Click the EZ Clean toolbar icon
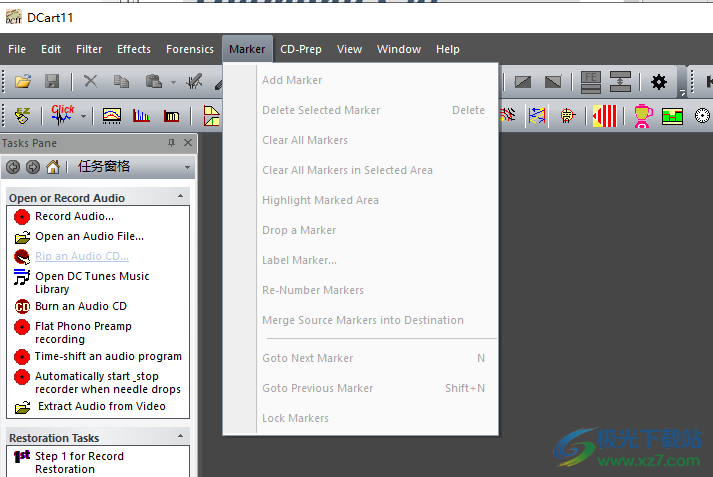 coord(22,116)
